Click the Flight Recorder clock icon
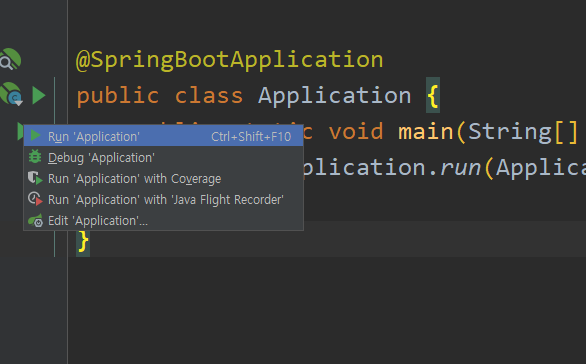586x364 pixels. (x=35, y=199)
